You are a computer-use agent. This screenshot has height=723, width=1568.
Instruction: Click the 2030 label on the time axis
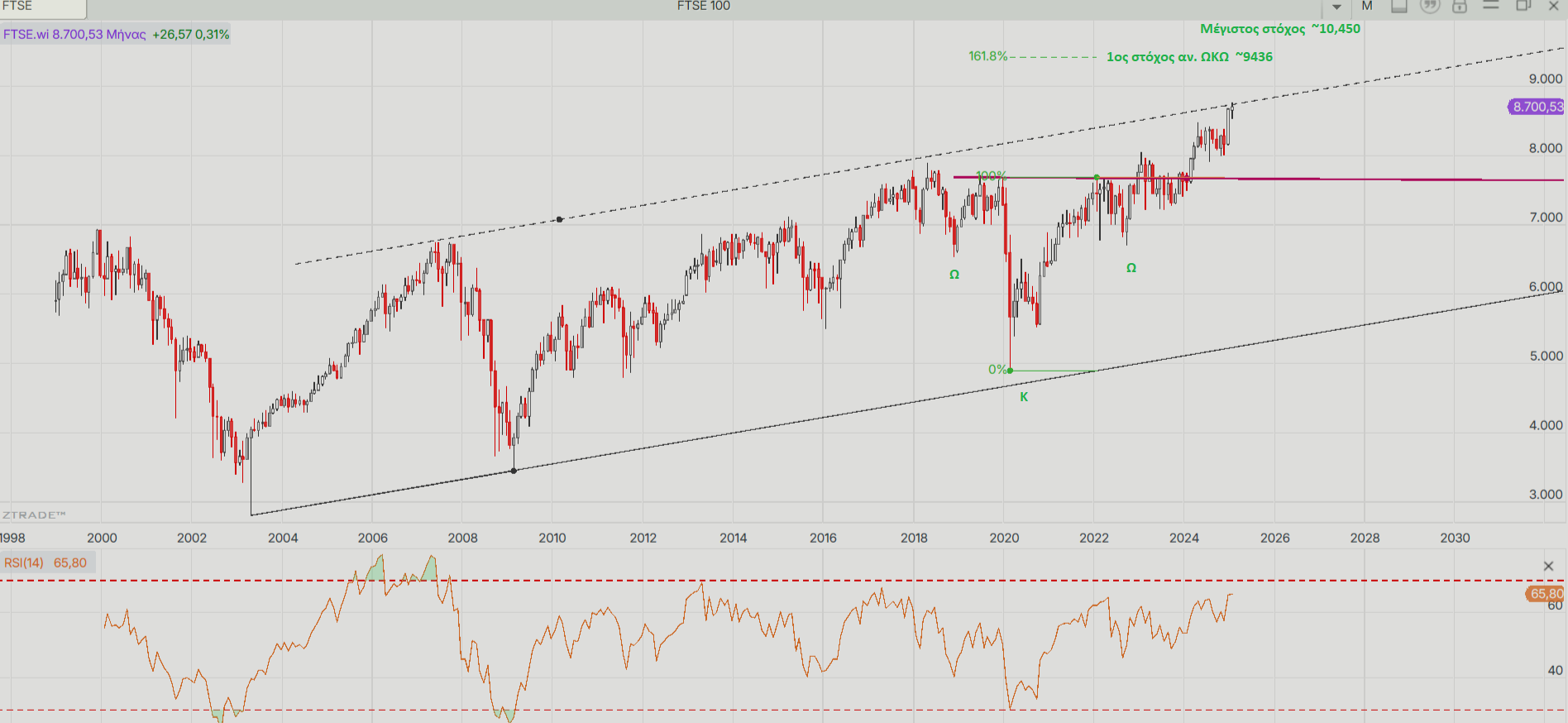click(1455, 538)
